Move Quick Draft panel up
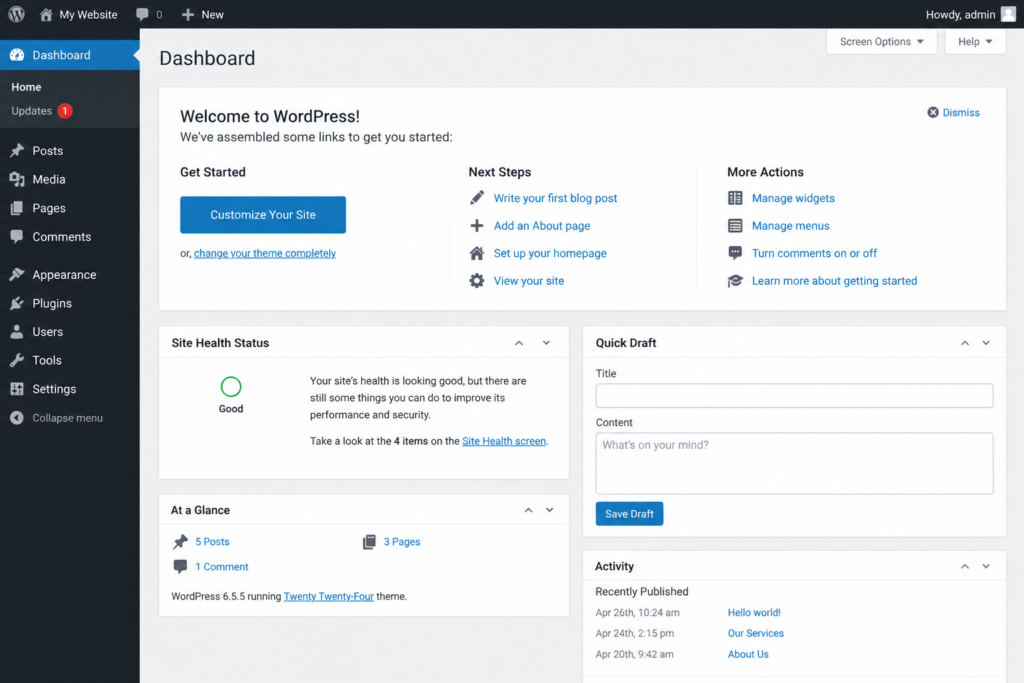 965,343
